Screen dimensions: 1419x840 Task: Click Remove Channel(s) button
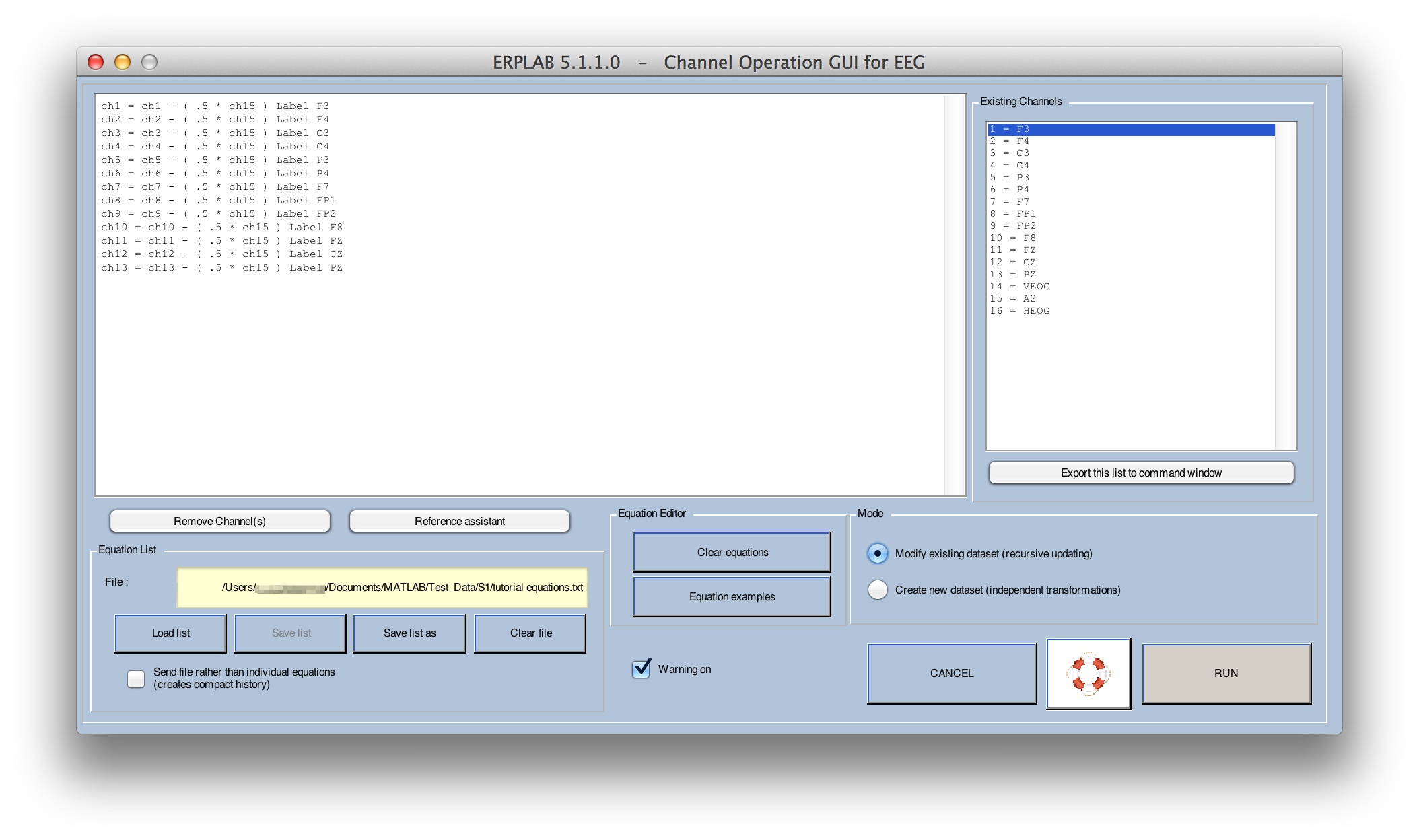(x=220, y=521)
